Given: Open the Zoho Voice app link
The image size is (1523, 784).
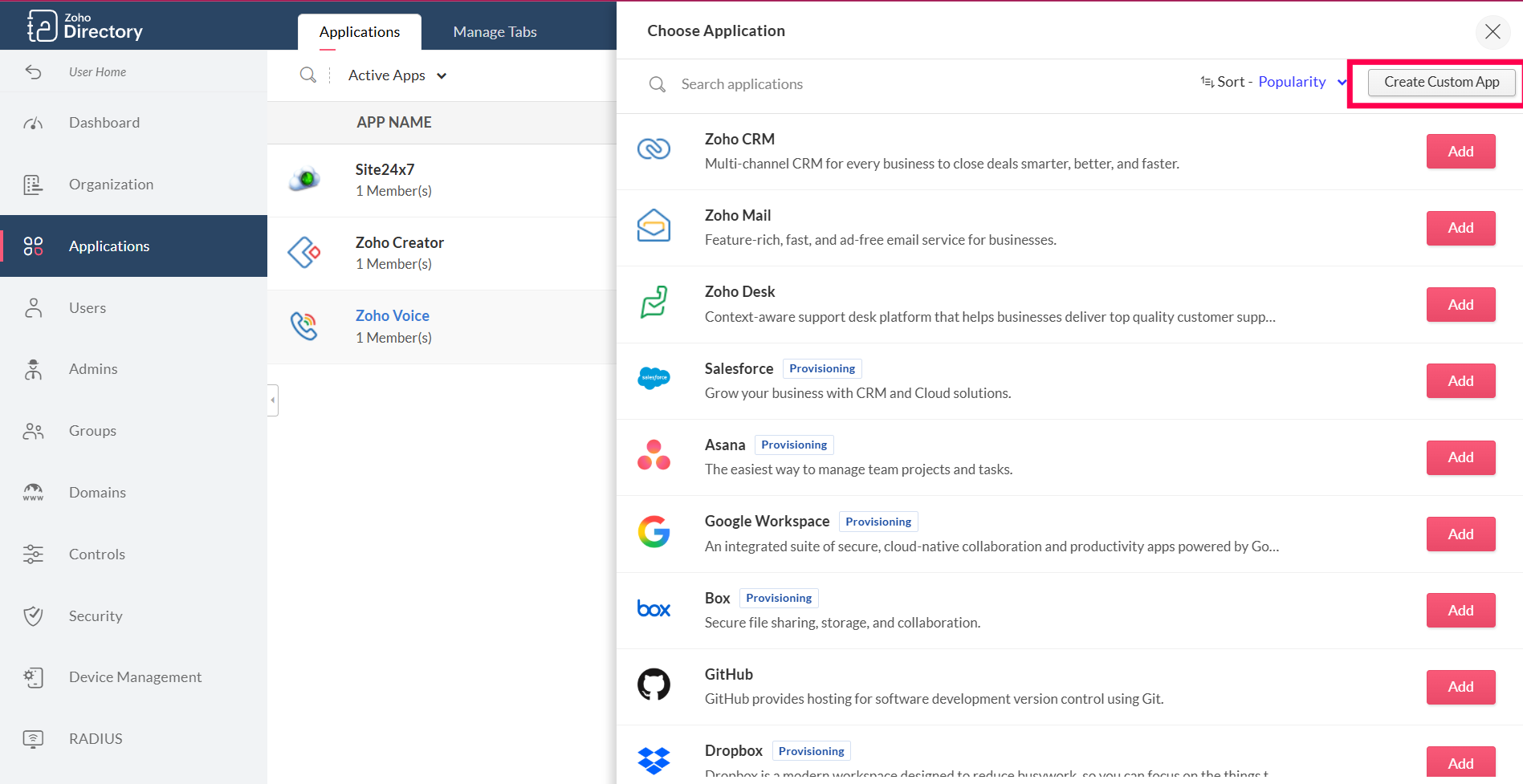Looking at the screenshot, I should click(392, 316).
